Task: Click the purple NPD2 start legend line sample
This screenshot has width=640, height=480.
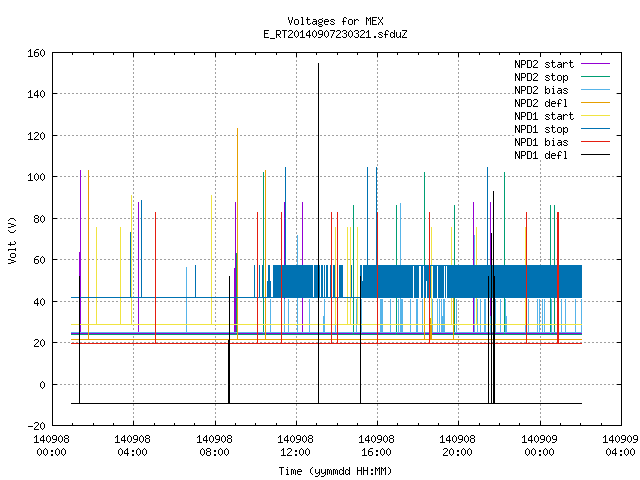Action: pyautogui.click(x=596, y=64)
